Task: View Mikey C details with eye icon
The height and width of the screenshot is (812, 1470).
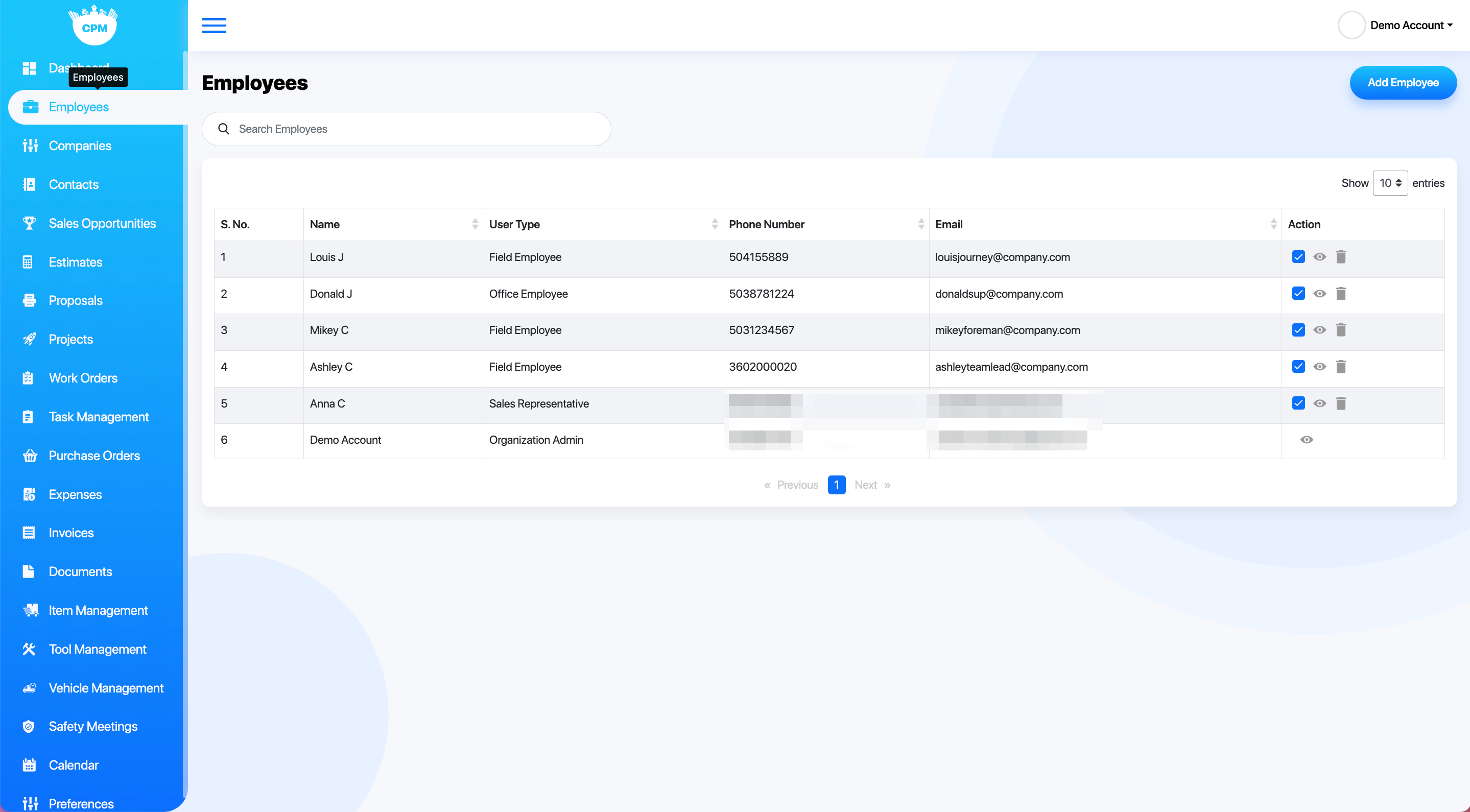Action: pyautogui.click(x=1319, y=330)
